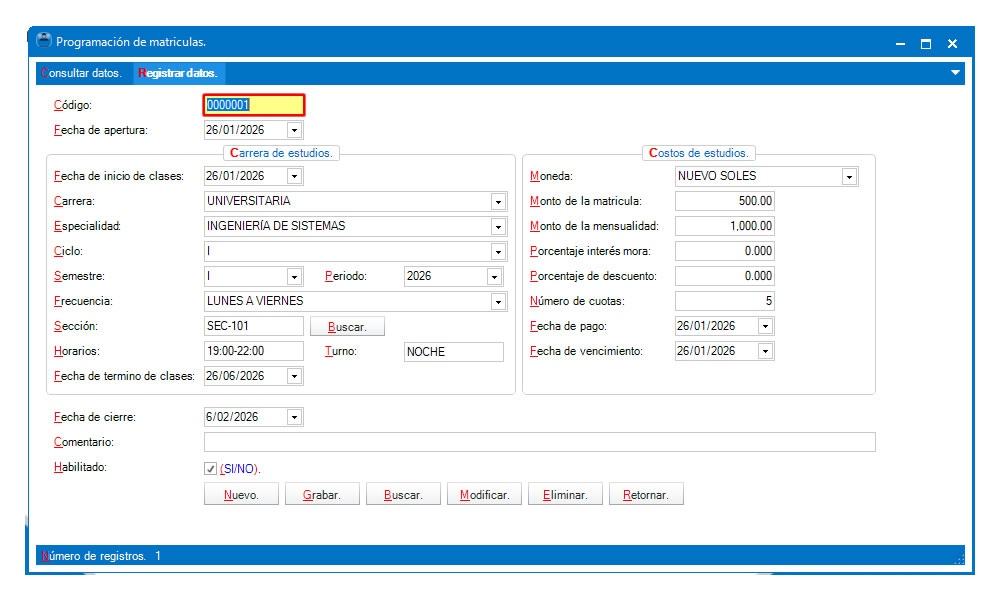Viewport: 1000px width, 600px height.
Task: Close the Programación de matriculas window
Action: click(952, 43)
